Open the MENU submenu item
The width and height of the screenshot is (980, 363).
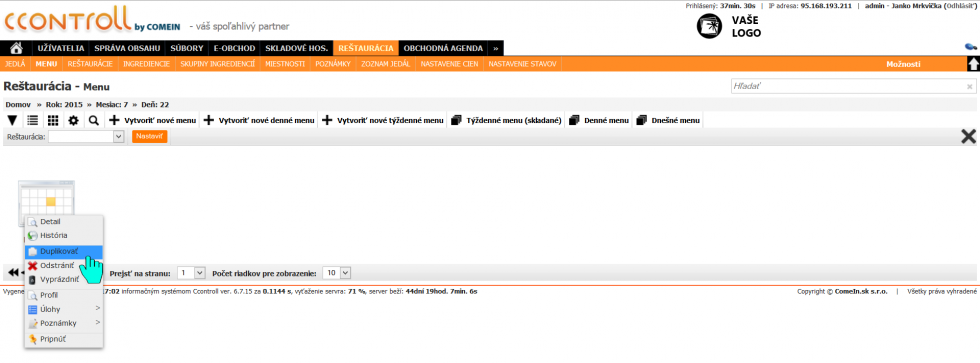46,64
